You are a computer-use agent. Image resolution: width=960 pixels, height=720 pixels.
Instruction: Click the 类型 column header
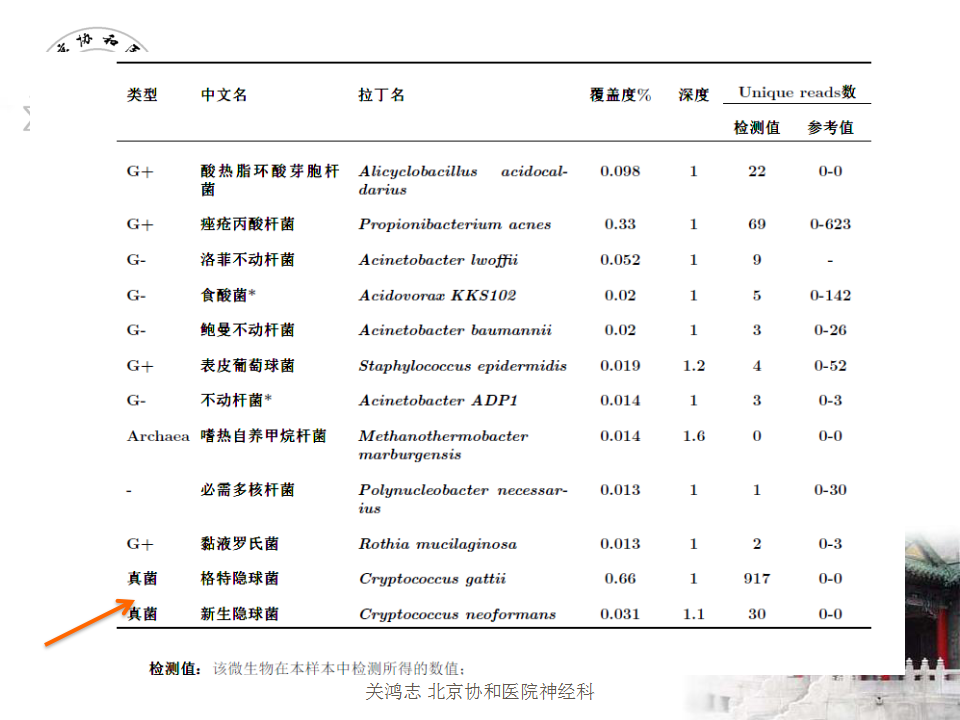pyautogui.click(x=142, y=95)
